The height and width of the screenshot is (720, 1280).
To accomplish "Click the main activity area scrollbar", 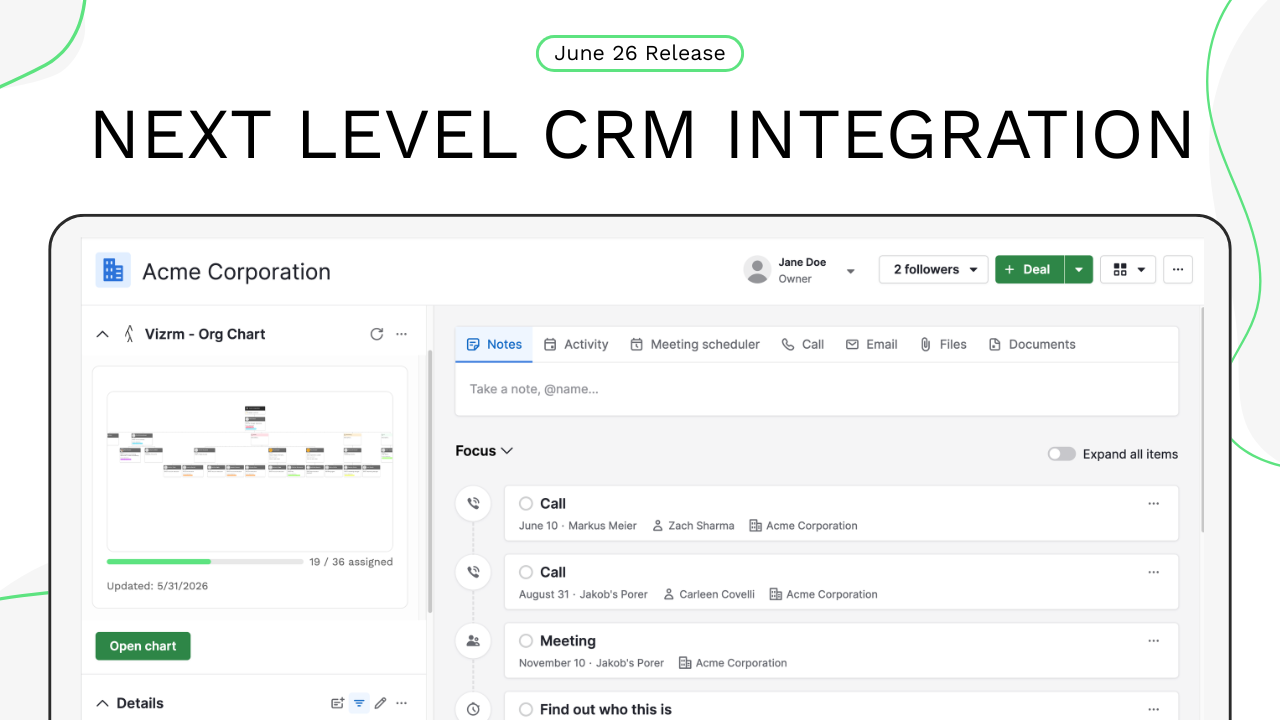I will (x=1202, y=420).
